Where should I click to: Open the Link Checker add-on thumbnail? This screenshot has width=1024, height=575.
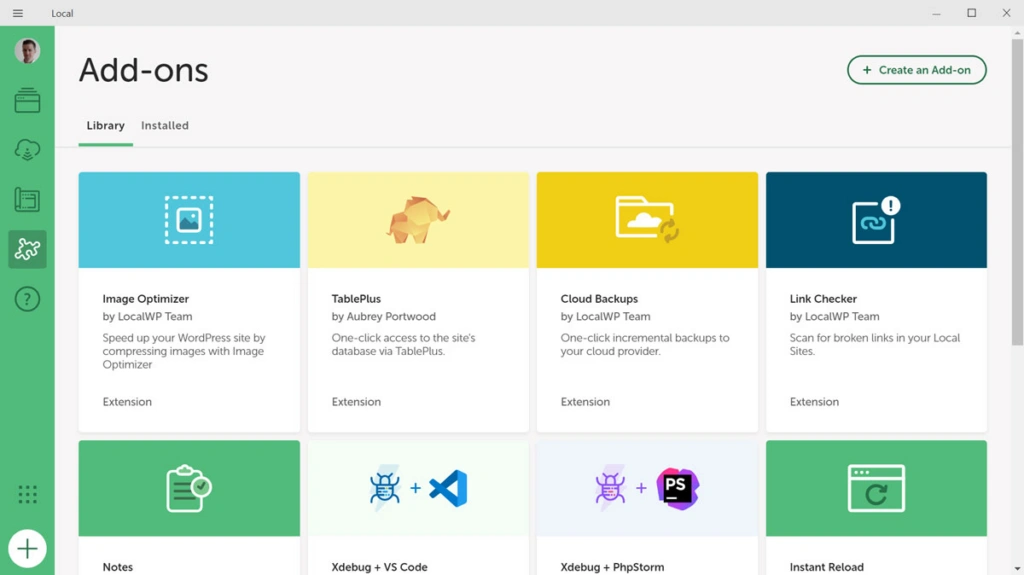point(876,220)
